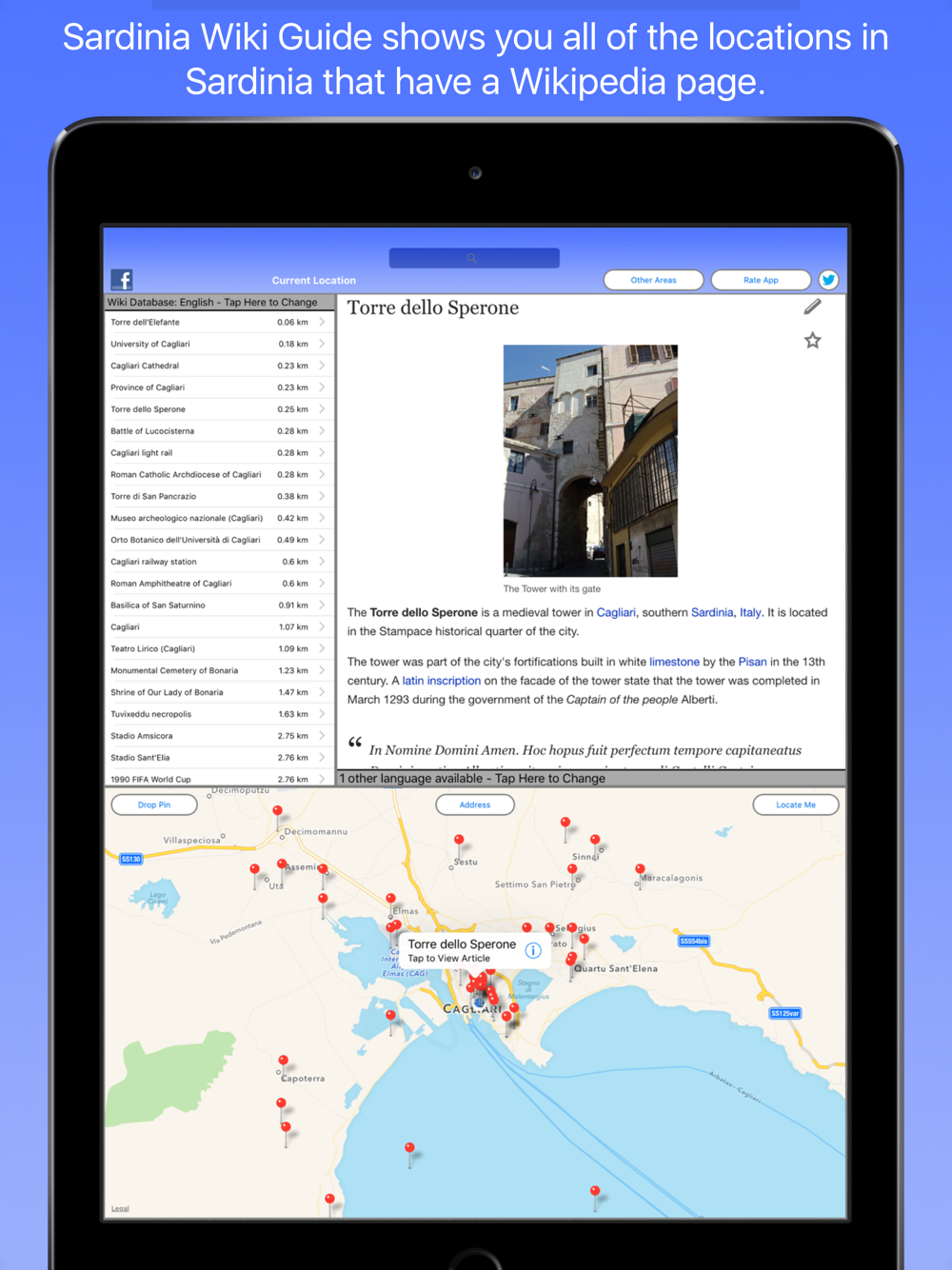Screen dimensions: 952x1270
Task: Open the map Legal link
Action: pos(120,1208)
